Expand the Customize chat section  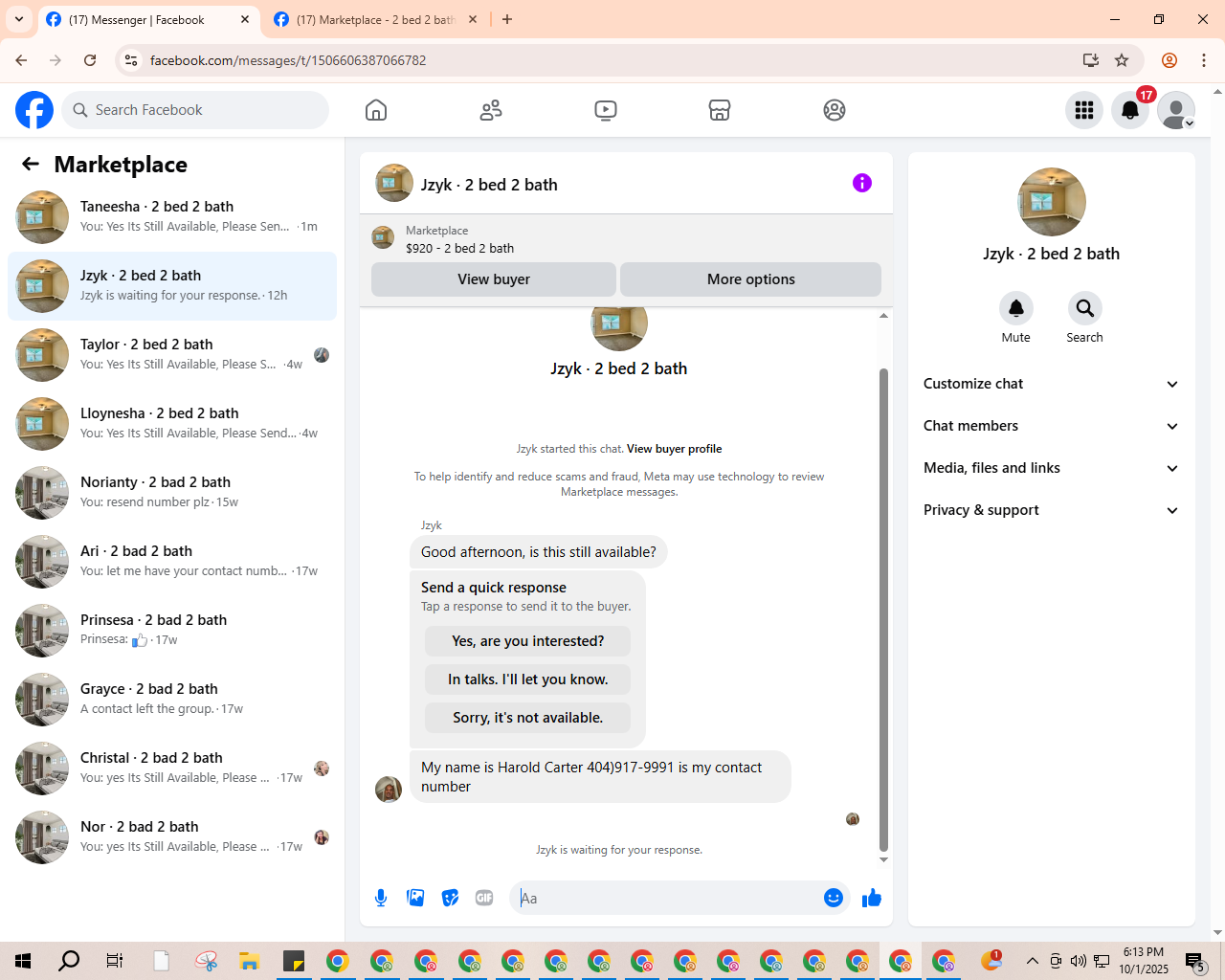tap(1051, 384)
